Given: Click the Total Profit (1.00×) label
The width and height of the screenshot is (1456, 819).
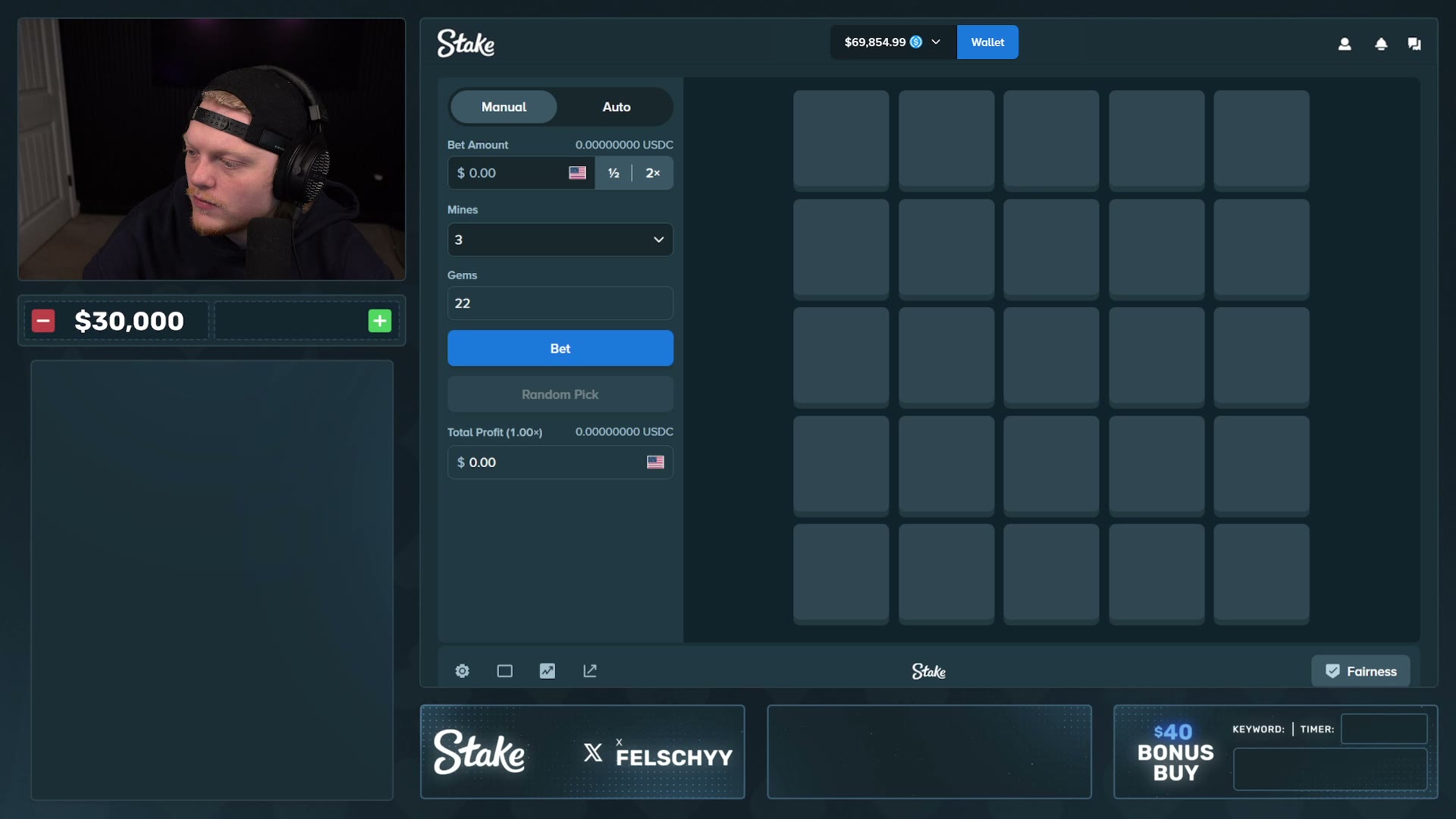Looking at the screenshot, I should coord(494,432).
